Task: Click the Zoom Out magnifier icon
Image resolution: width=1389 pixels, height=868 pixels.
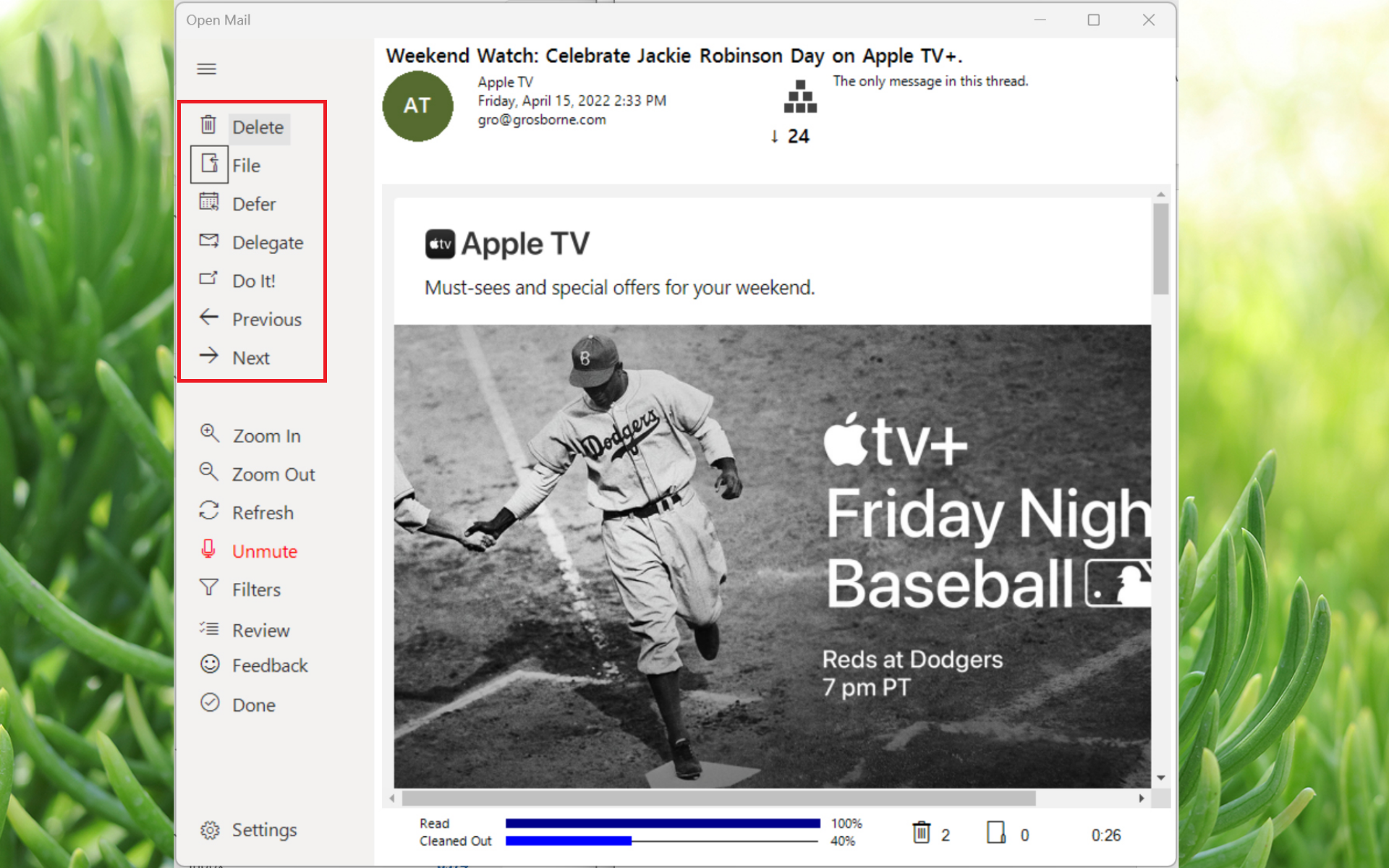Action: [x=209, y=472]
